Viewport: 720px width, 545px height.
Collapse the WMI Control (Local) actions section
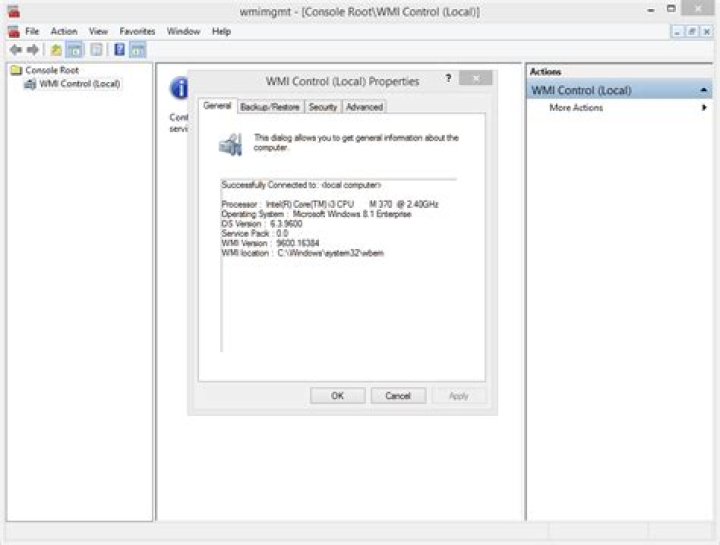point(703,90)
